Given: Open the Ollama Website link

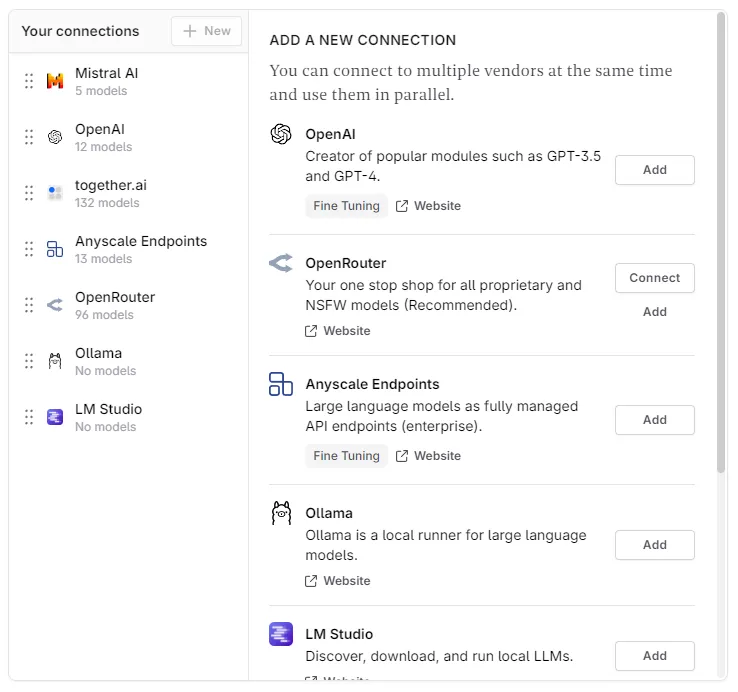Looking at the screenshot, I should click(x=337, y=581).
